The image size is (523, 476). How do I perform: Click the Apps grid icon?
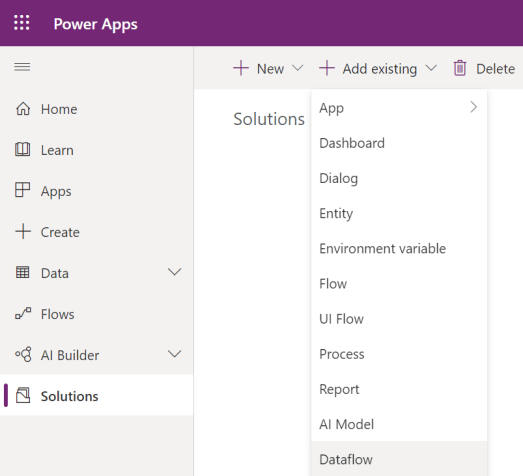[x=23, y=190]
